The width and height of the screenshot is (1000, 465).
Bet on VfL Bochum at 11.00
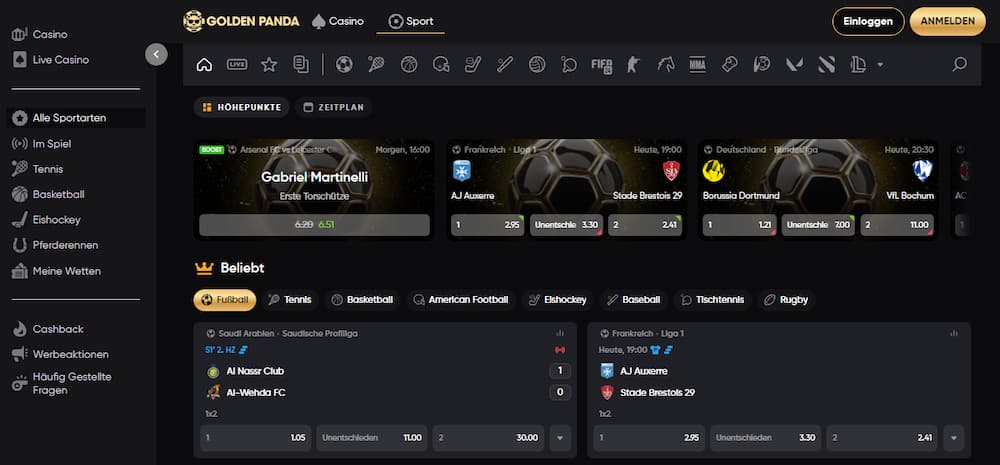click(x=897, y=225)
